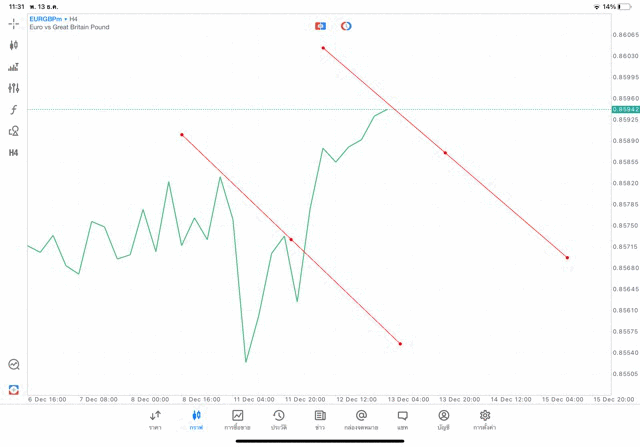Screen dimensions: 640x447
Task: Open the bar chart trade icon
Action: tap(13, 67)
